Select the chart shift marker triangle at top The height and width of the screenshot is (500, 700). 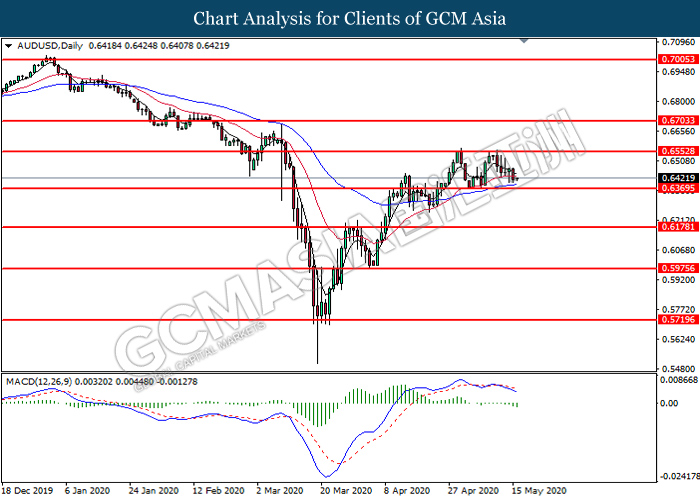[x=524, y=41]
